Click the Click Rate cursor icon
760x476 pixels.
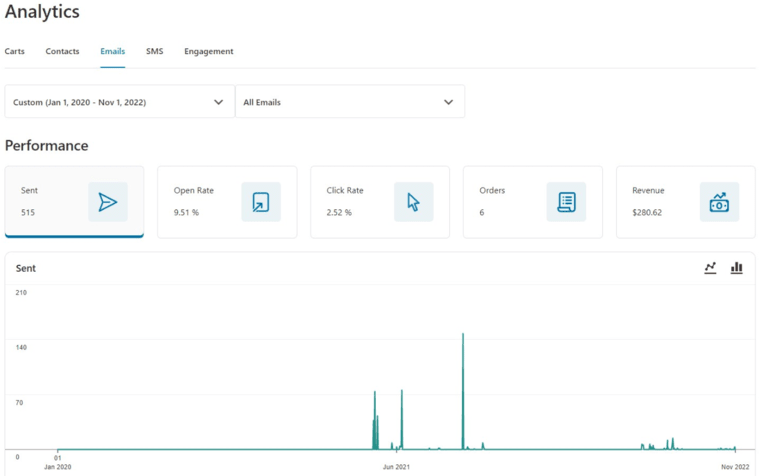click(413, 202)
